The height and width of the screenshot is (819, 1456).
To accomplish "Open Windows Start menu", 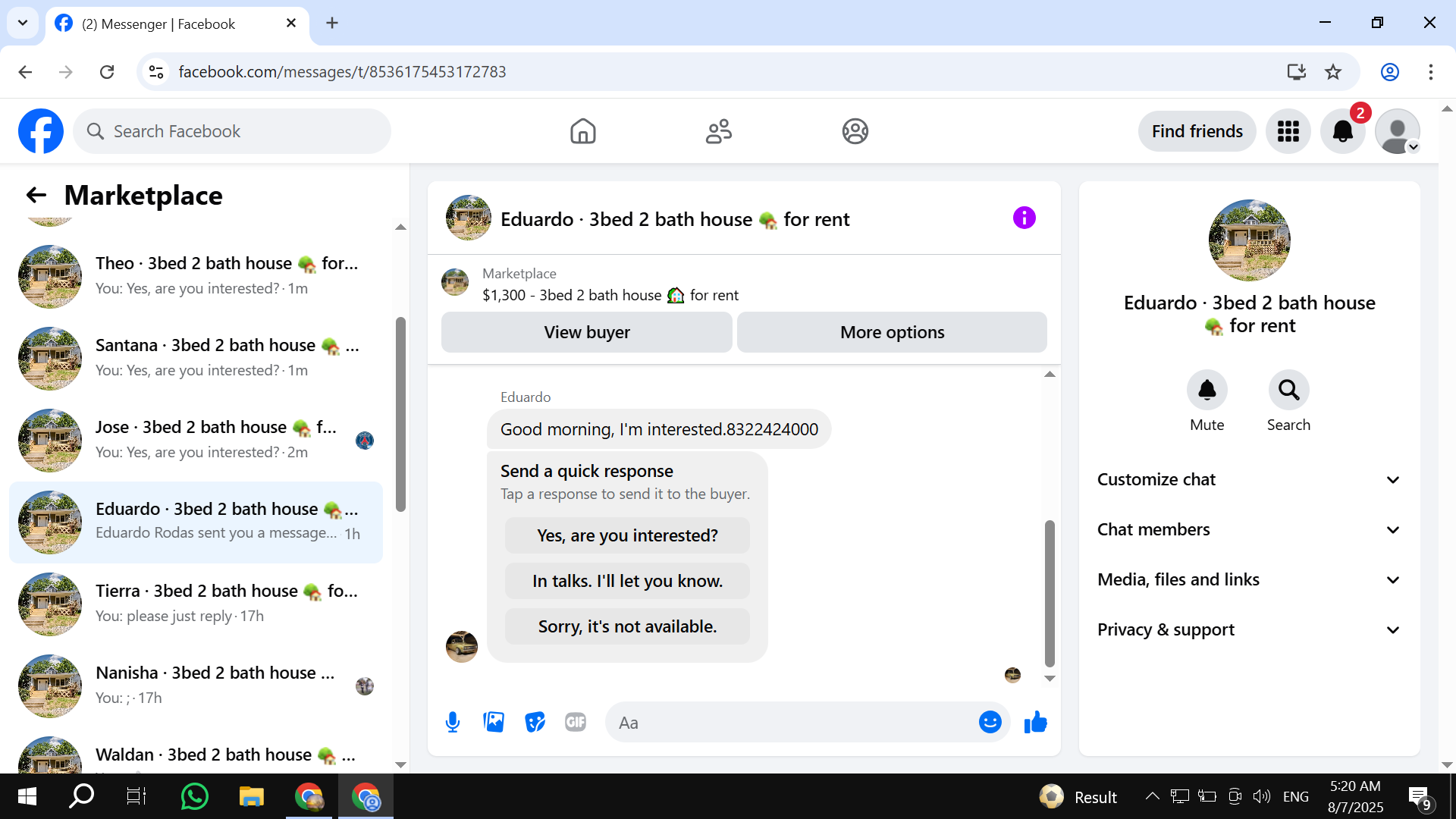I will 27,797.
